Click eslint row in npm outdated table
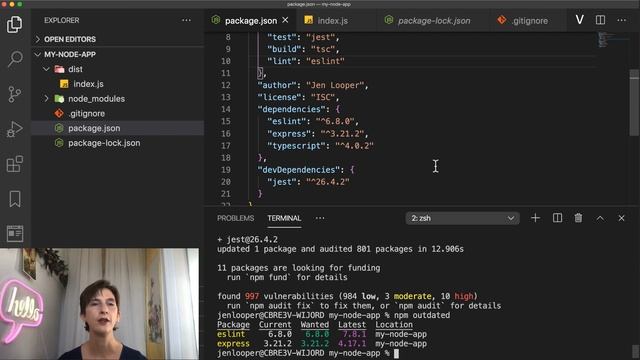The height and width of the screenshot is (360, 640). point(322,334)
